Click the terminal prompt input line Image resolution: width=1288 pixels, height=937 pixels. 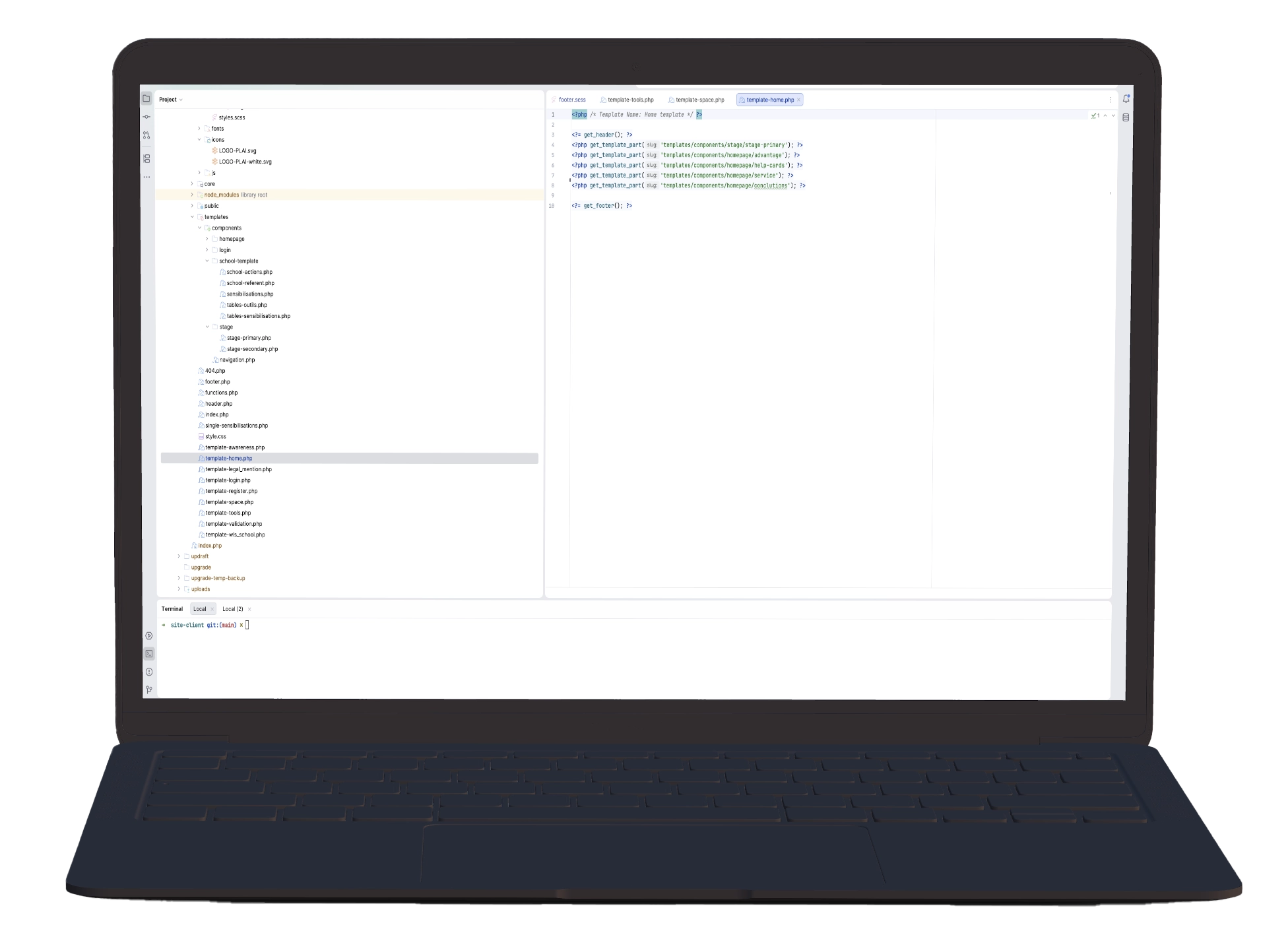pyautogui.click(x=634, y=625)
